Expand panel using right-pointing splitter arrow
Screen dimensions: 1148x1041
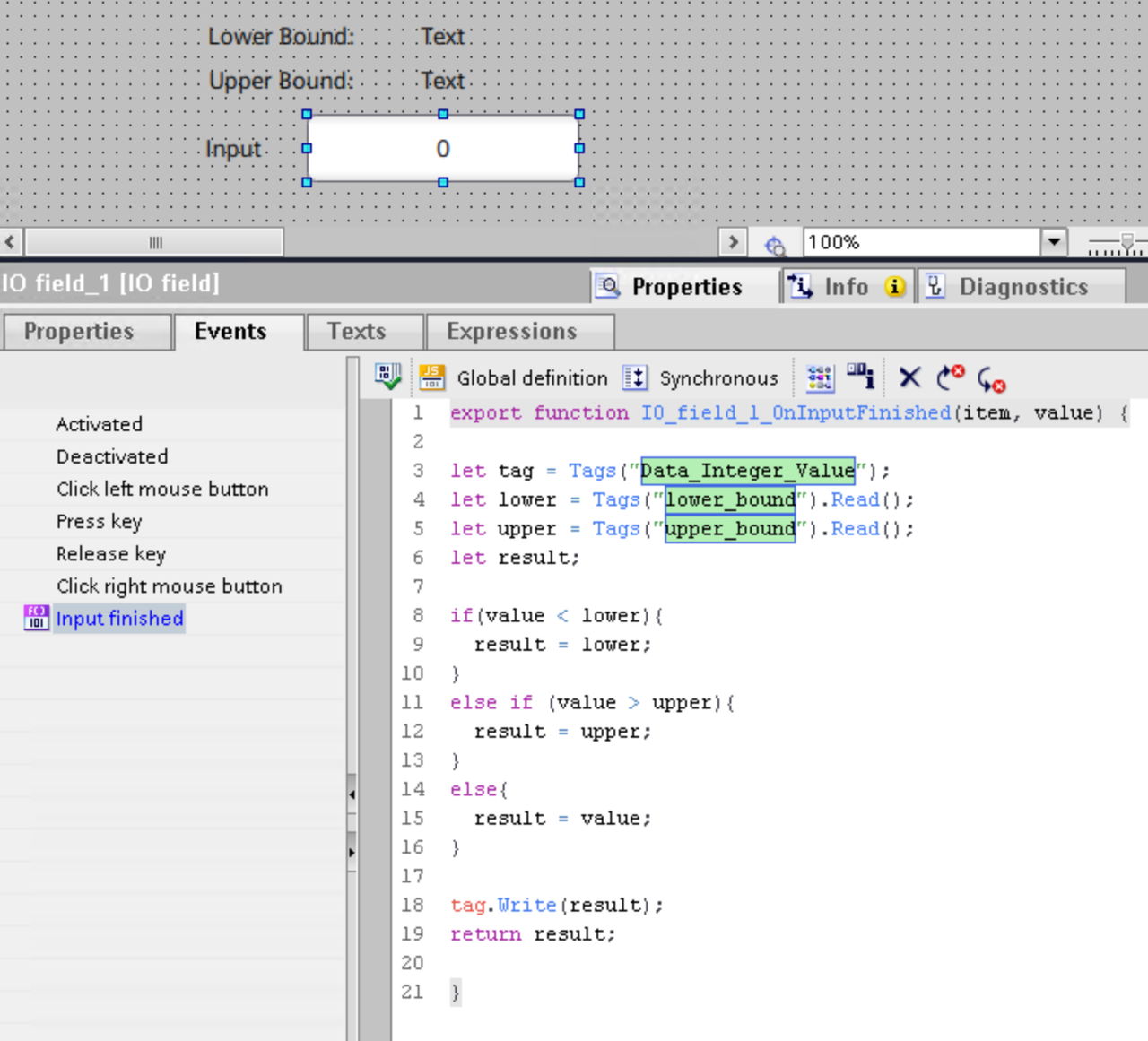point(352,852)
